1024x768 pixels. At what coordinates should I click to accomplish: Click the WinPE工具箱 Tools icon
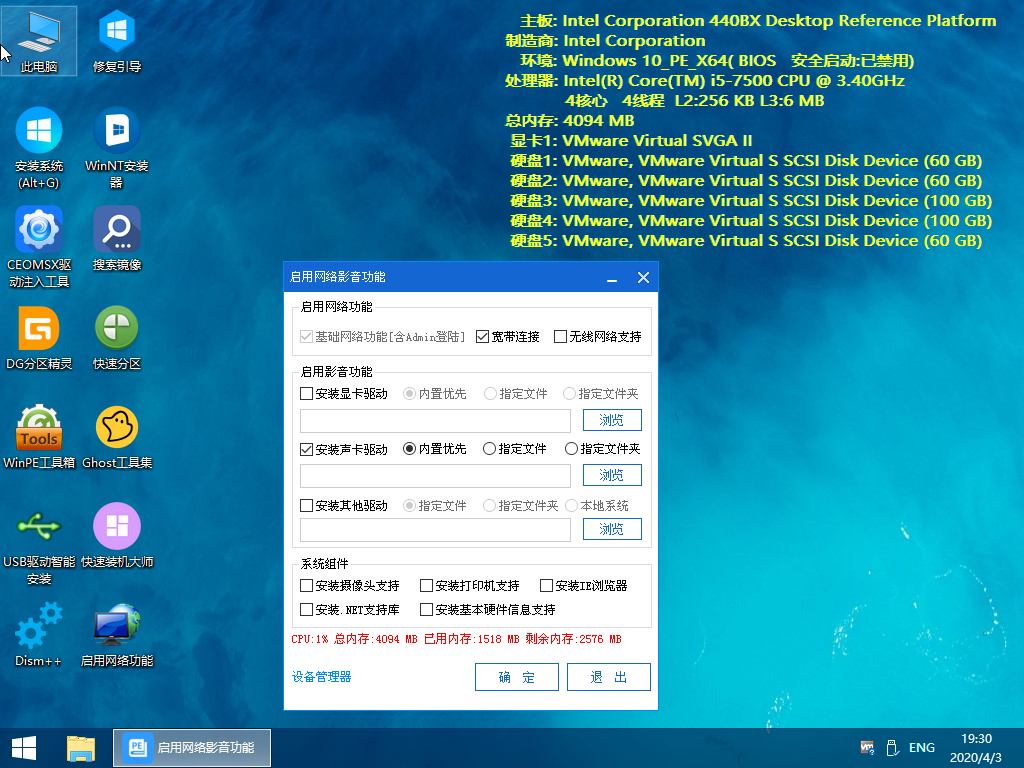click(x=39, y=437)
